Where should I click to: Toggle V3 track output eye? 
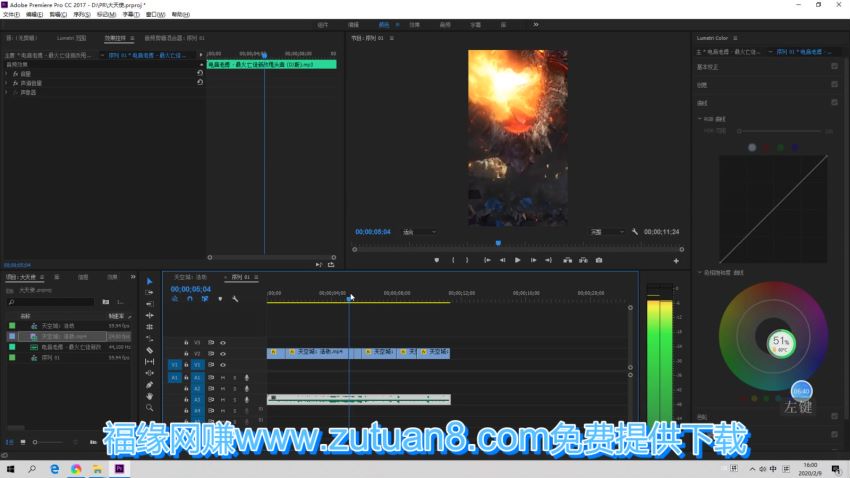pos(223,343)
